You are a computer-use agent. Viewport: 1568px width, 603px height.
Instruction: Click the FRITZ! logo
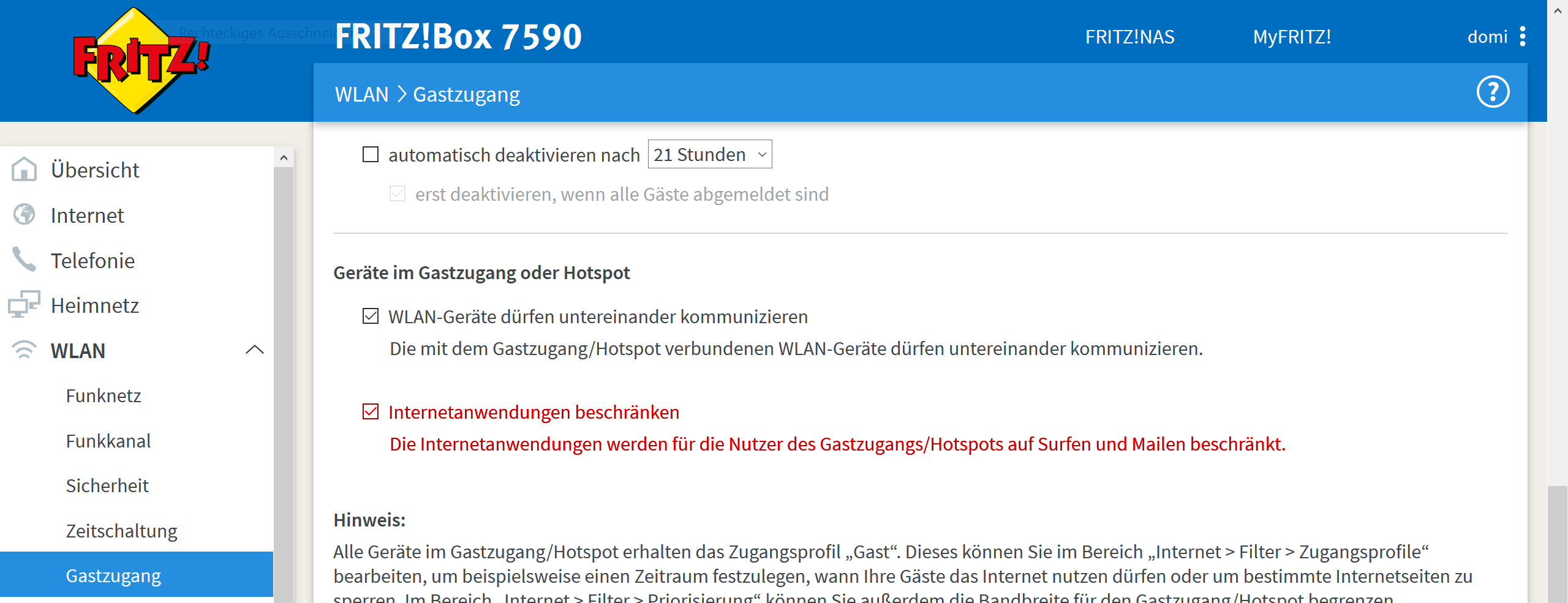[x=141, y=60]
